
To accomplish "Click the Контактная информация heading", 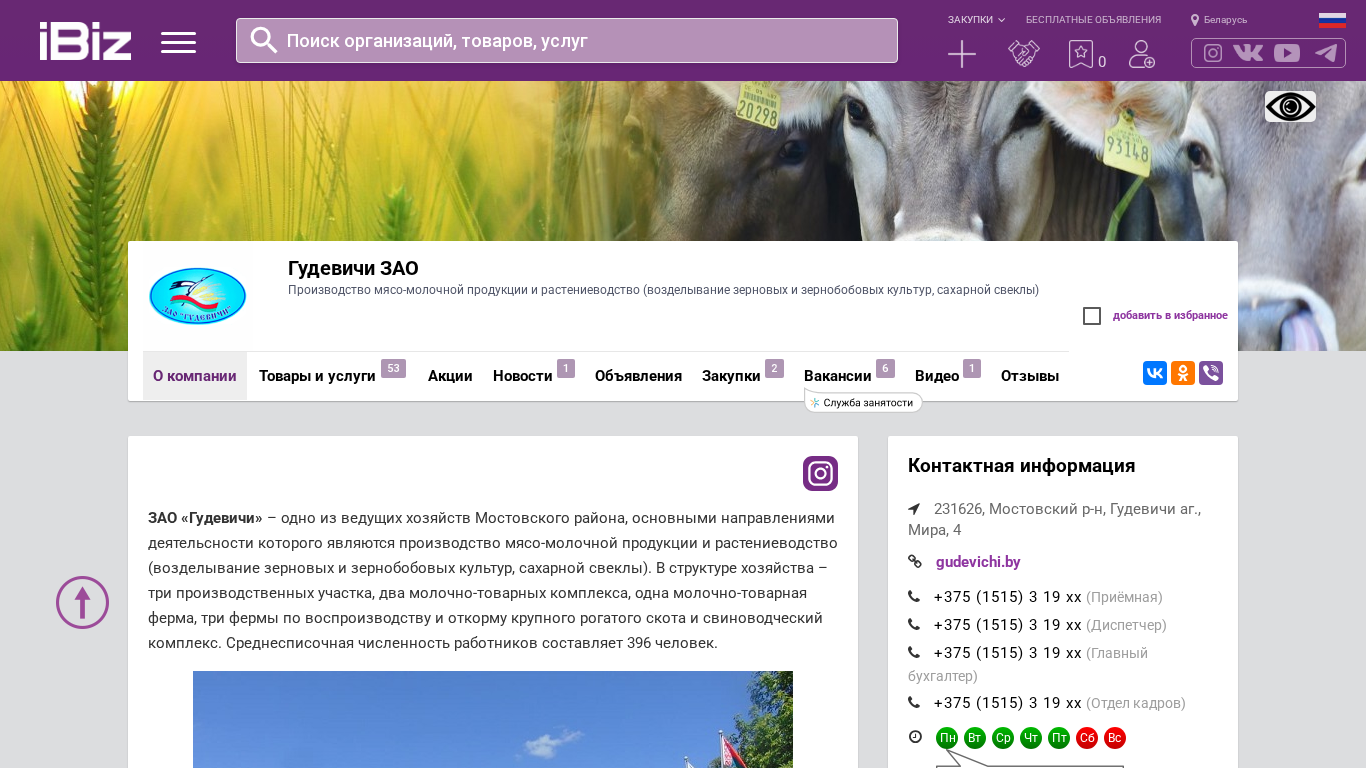I will click(x=1021, y=466).
